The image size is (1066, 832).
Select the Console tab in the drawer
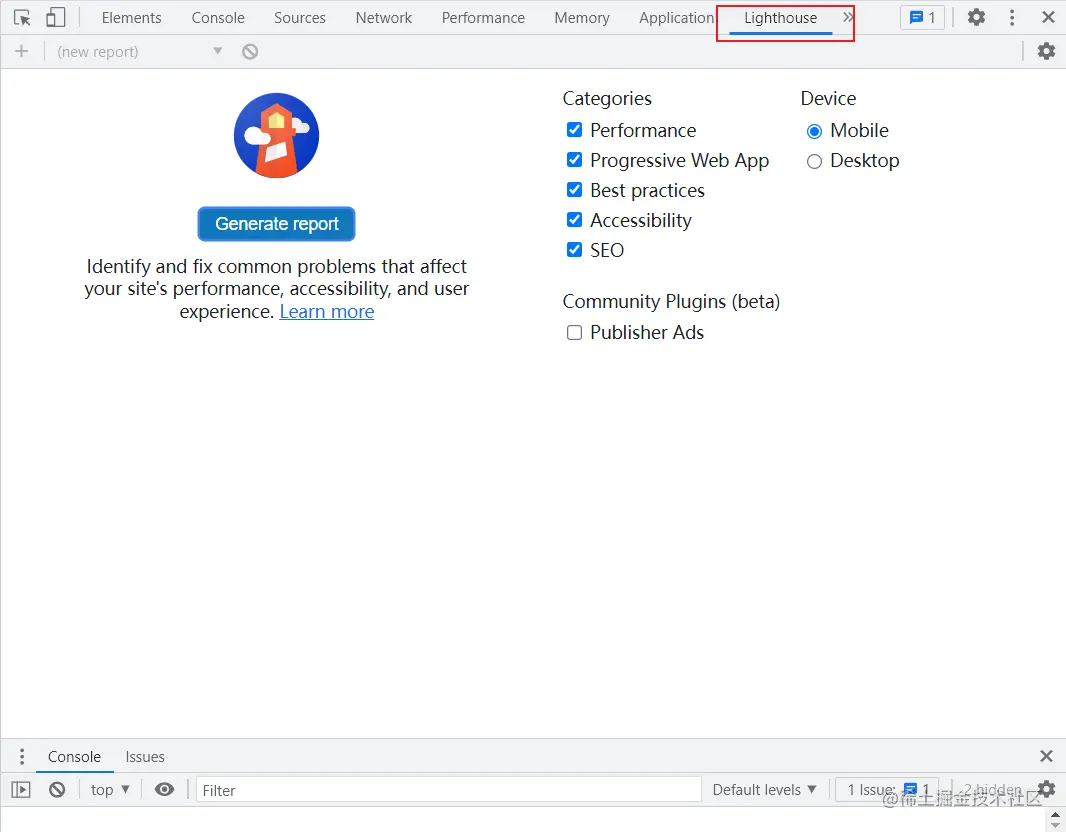(x=74, y=757)
